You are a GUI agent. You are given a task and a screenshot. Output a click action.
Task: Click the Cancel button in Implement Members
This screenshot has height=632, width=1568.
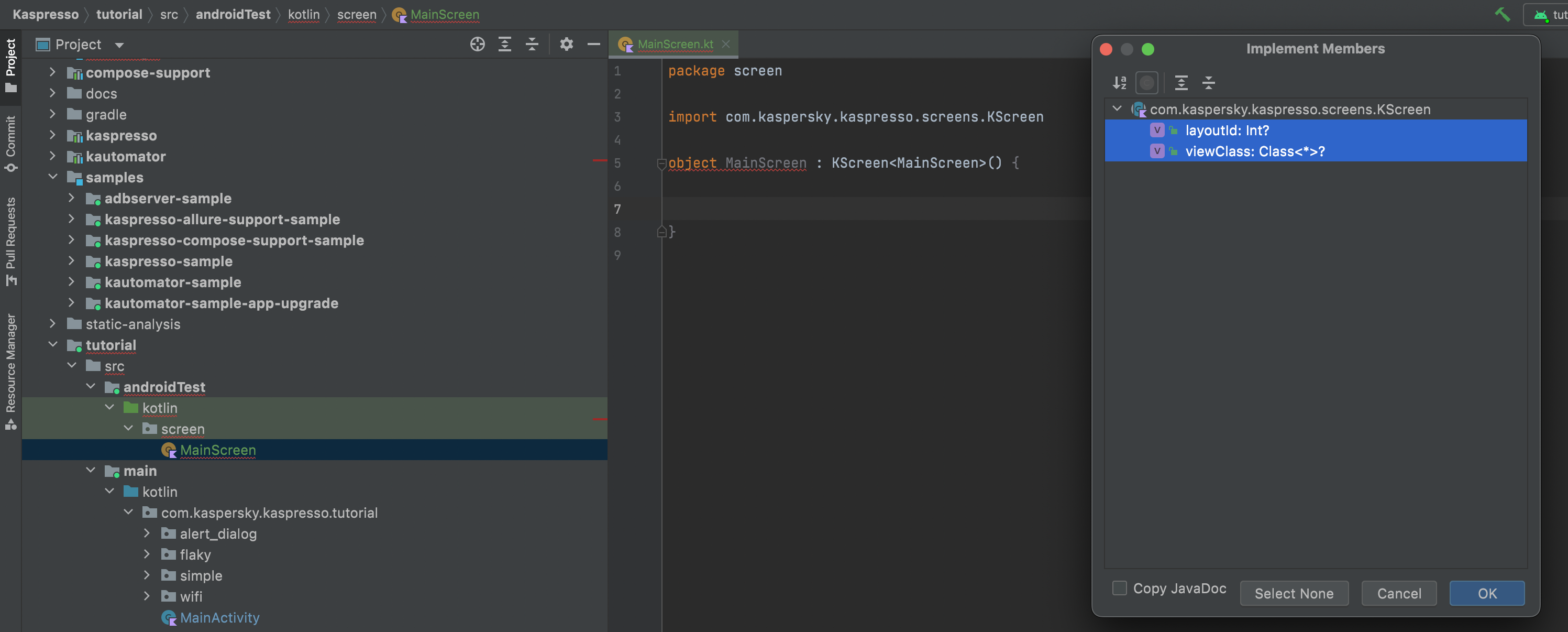[x=1399, y=592]
